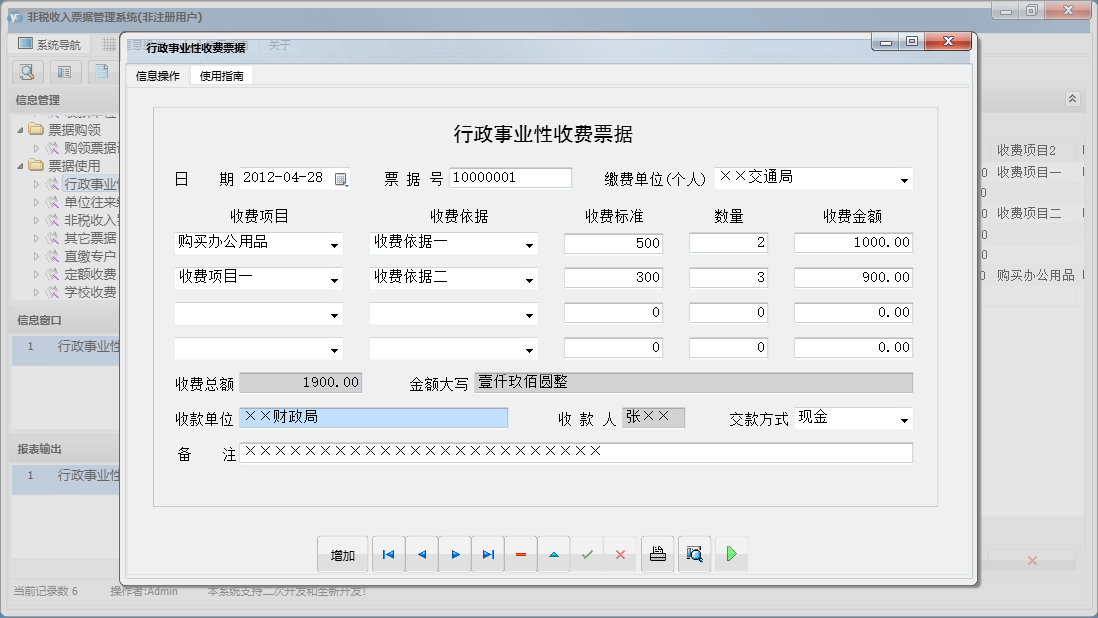Click the list view toolbar icon in main window
This screenshot has height=618, width=1098.
point(64,71)
